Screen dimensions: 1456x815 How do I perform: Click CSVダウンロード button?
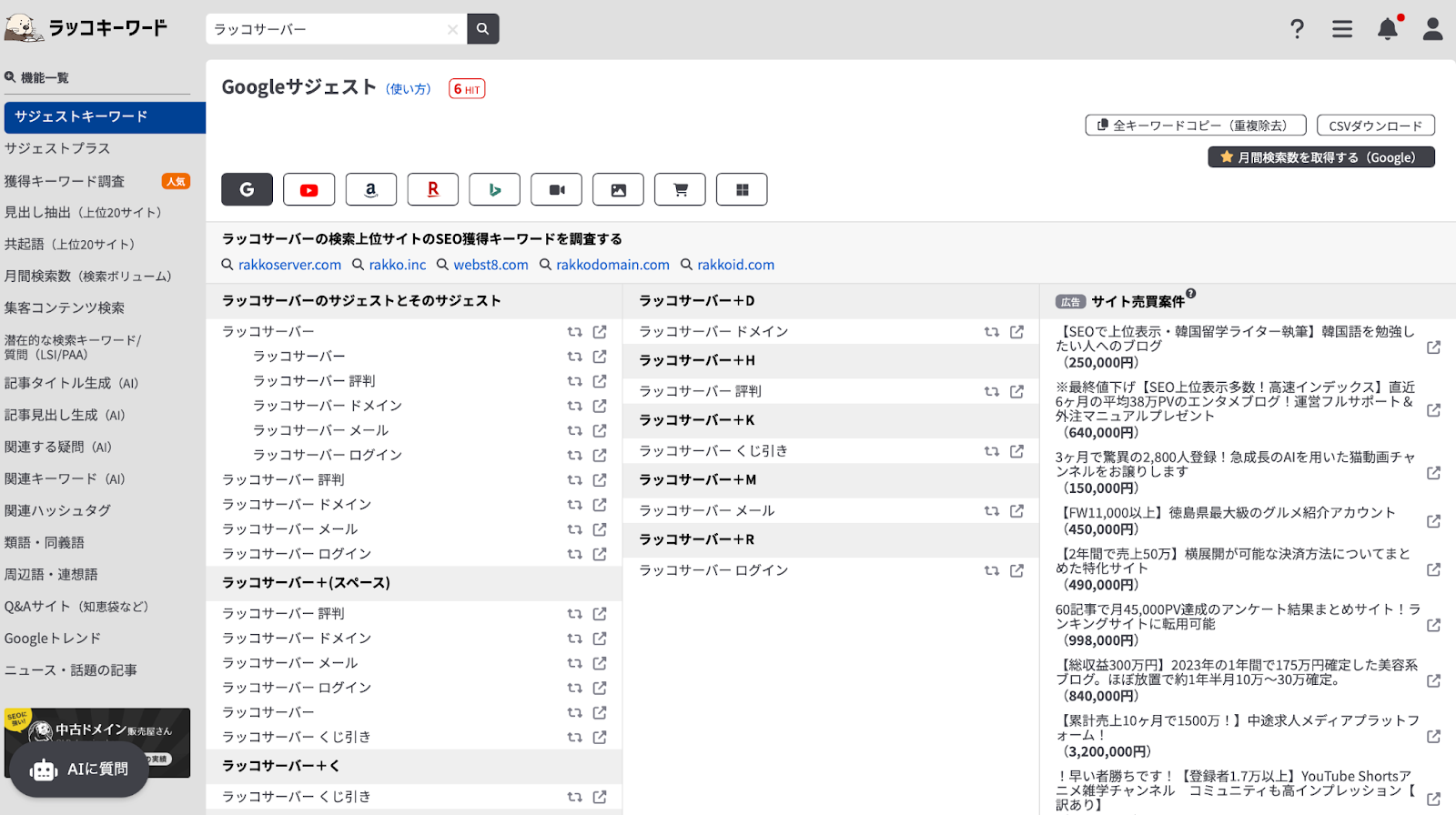point(1376,126)
